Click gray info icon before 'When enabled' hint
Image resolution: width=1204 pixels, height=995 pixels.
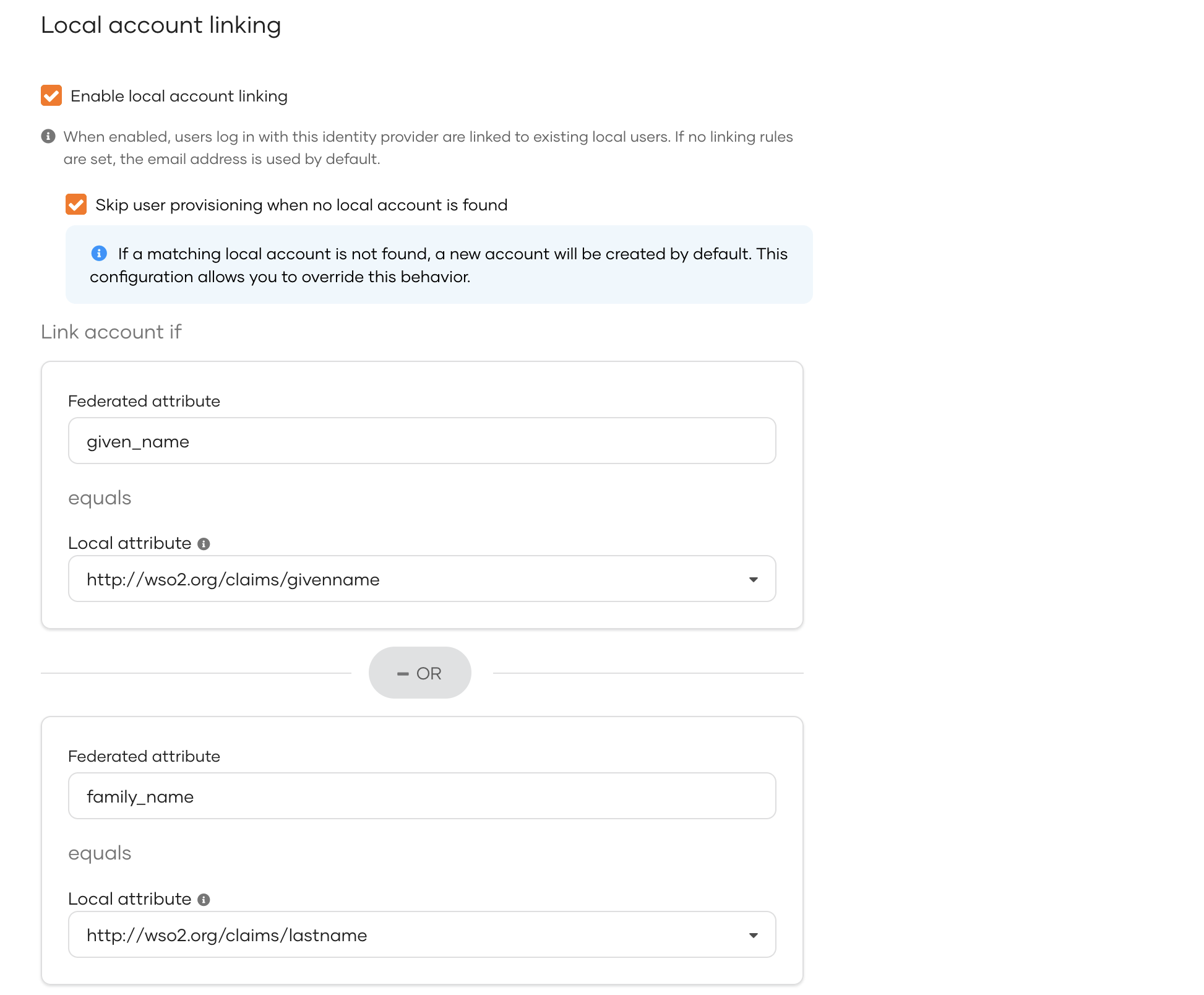(x=48, y=137)
